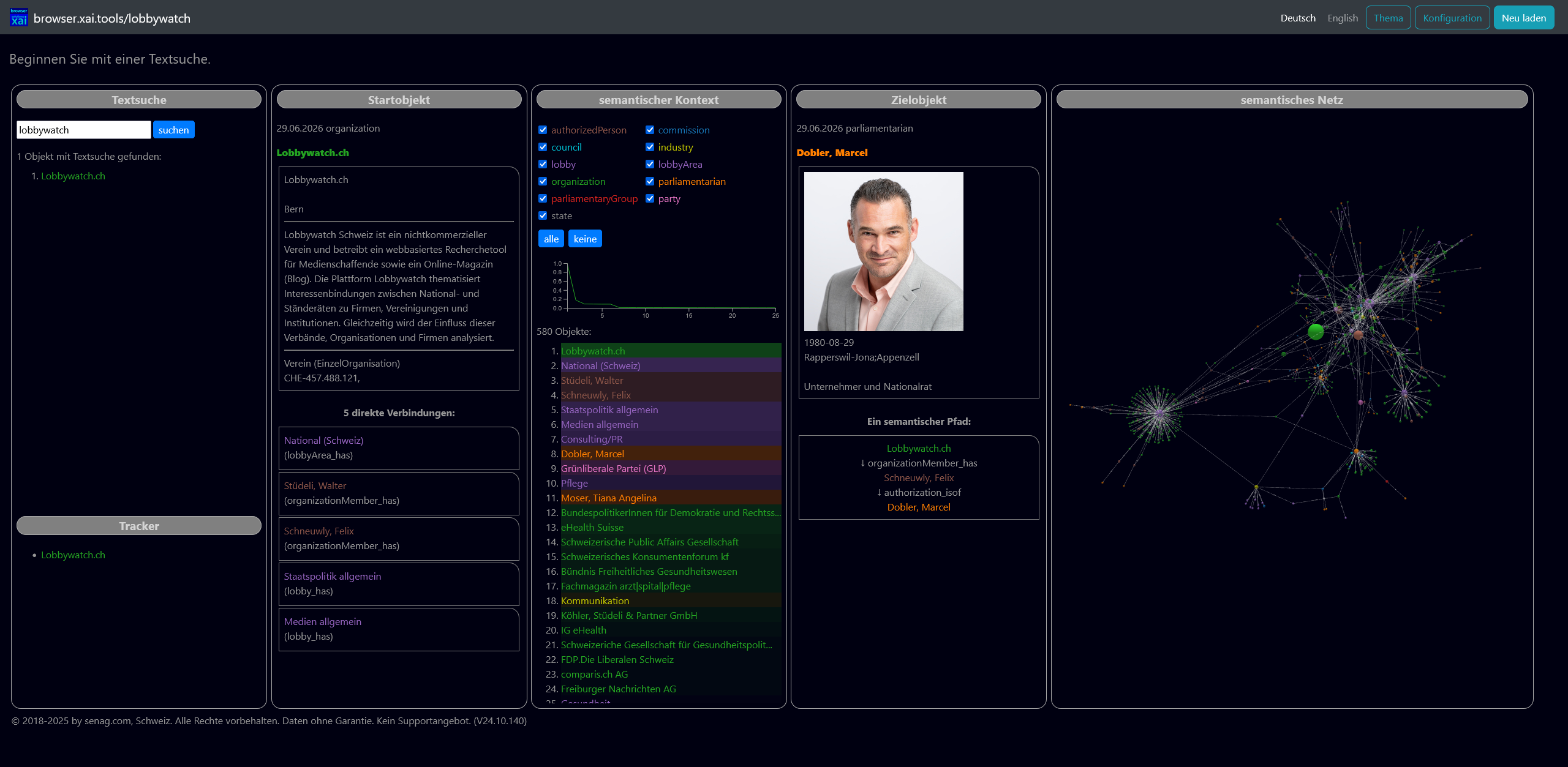Toggle the commission checkbox
This screenshot has height=767, width=1568.
[x=650, y=130]
